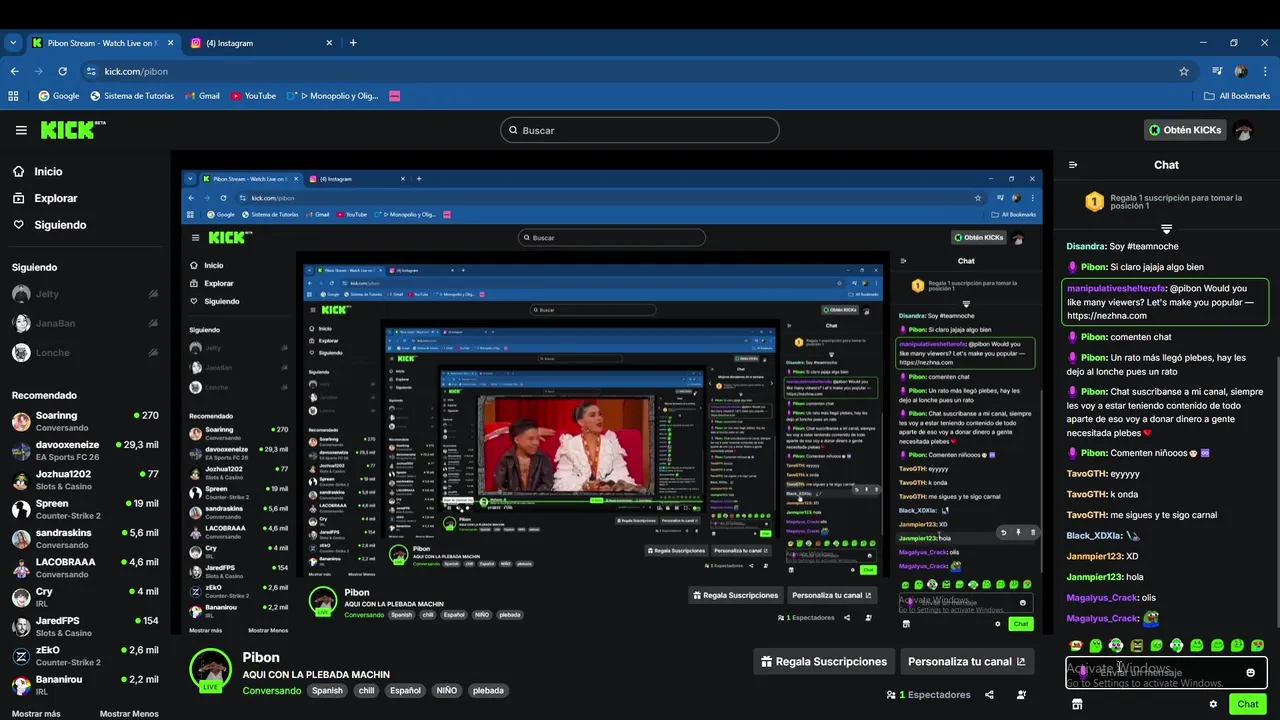Open the Chrome tab search dropdown arrow
This screenshot has height=720, width=1280.
click(x=13, y=43)
